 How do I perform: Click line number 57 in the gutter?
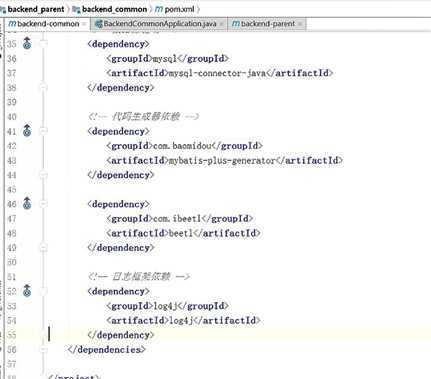coord(12,364)
